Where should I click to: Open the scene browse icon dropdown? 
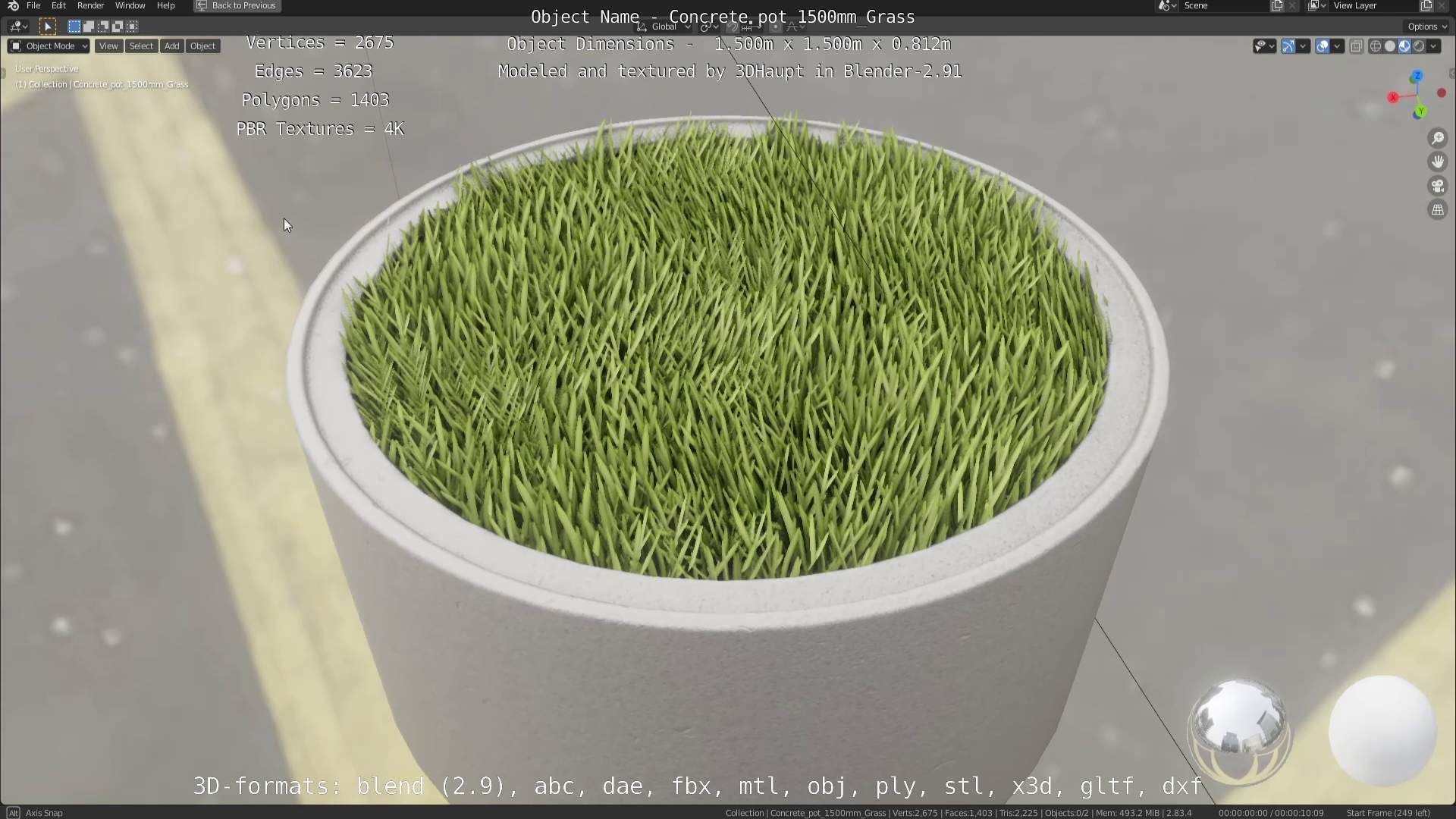pos(1167,5)
